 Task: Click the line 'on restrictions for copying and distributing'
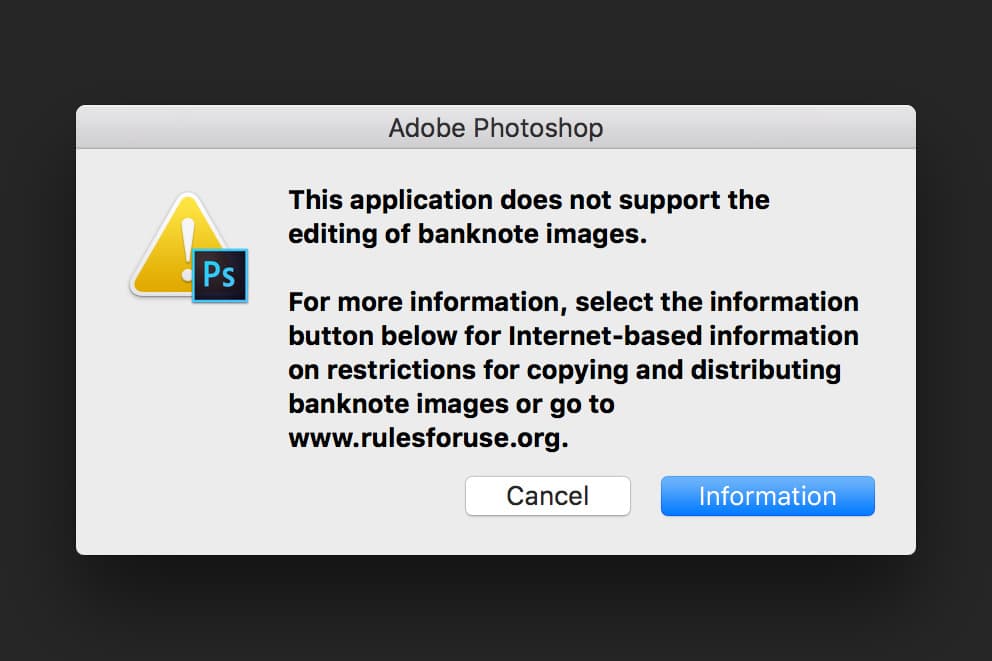[x=564, y=370]
